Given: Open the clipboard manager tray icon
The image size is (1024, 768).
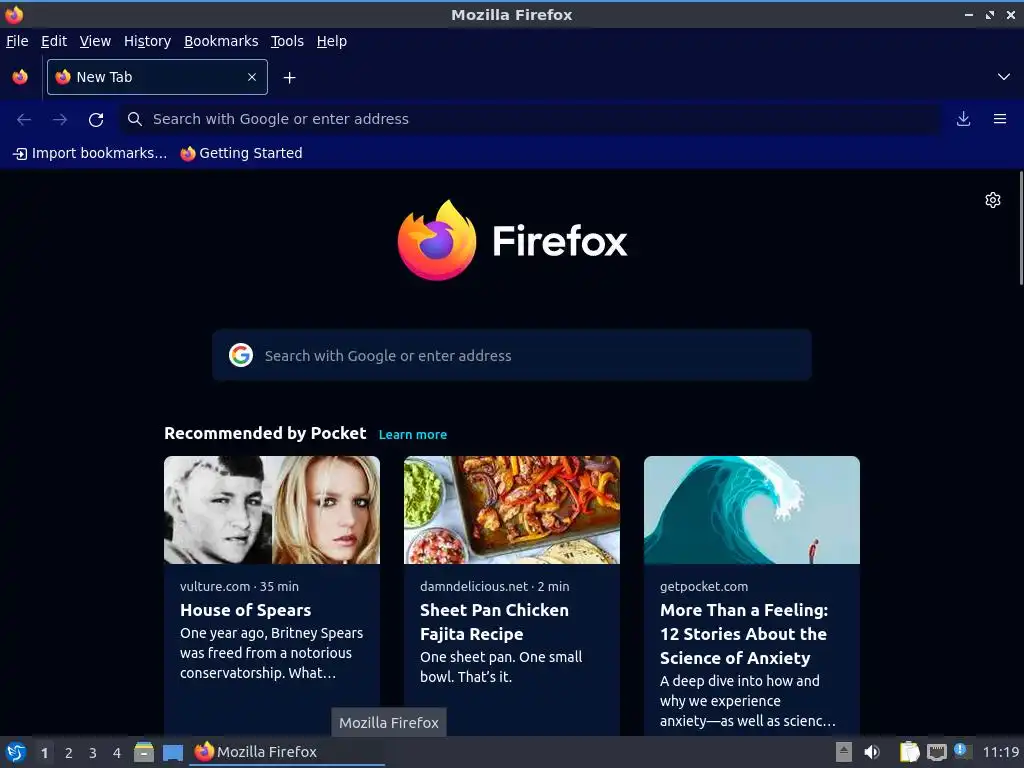Looking at the screenshot, I should [909, 752].
